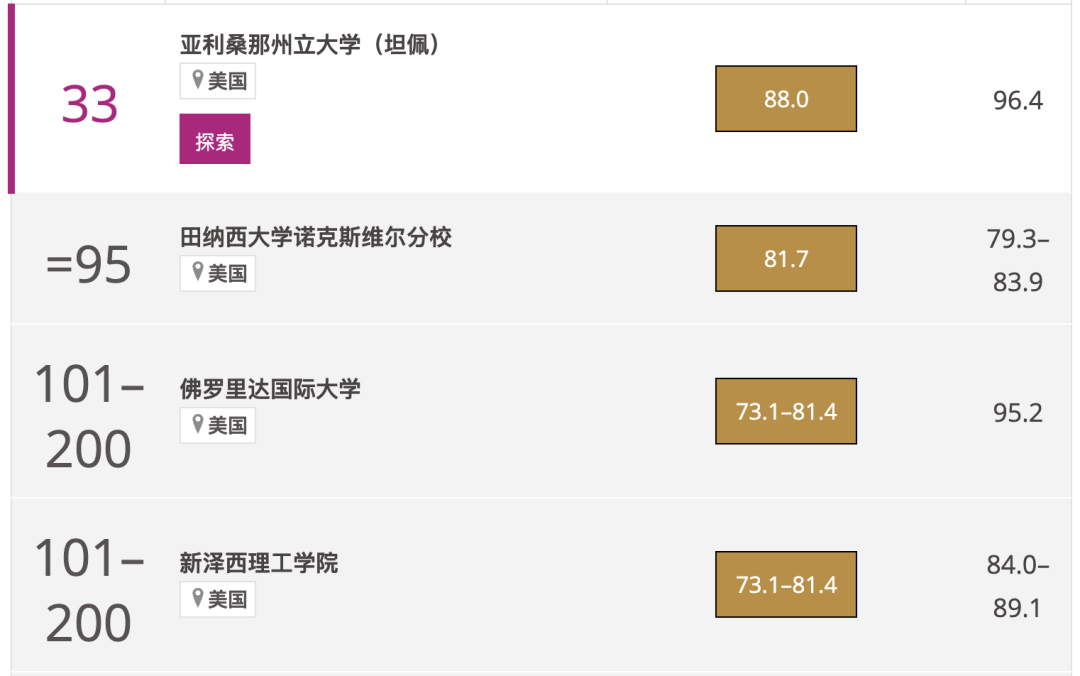This screenshot has height=676, width=1080.
Task: Open 亚利桑那州立大学（坦佩） university link
Action: coord(310,45)
